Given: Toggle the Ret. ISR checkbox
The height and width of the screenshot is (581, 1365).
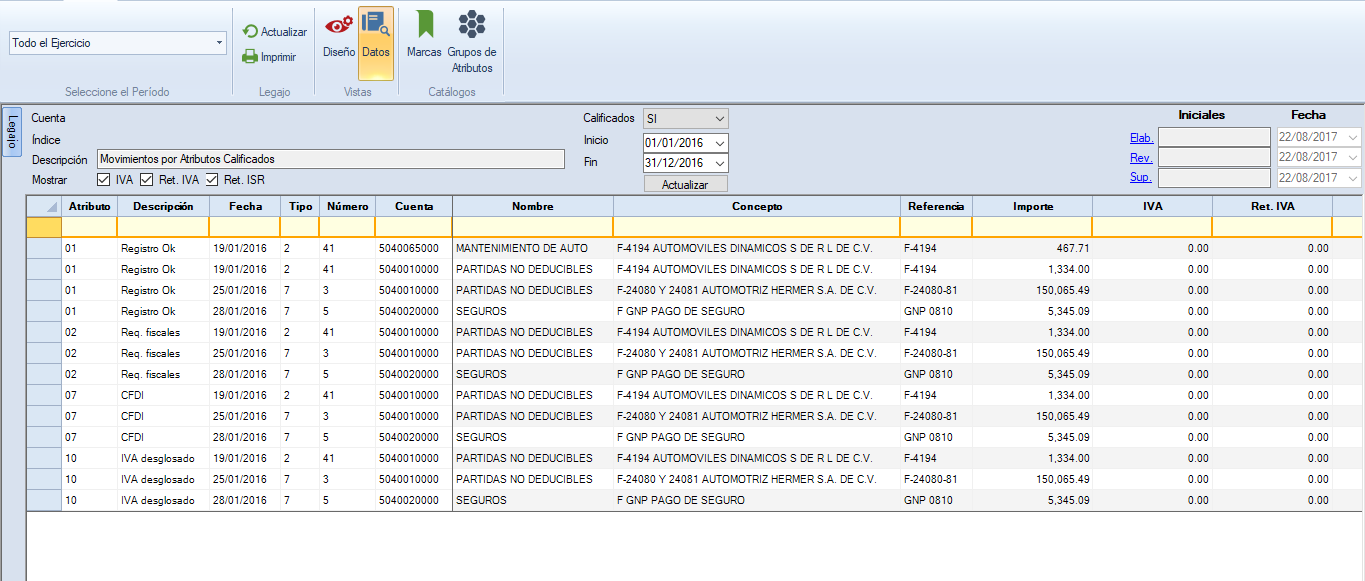Looking at the screenshot, I should click(x=212, y=180).
